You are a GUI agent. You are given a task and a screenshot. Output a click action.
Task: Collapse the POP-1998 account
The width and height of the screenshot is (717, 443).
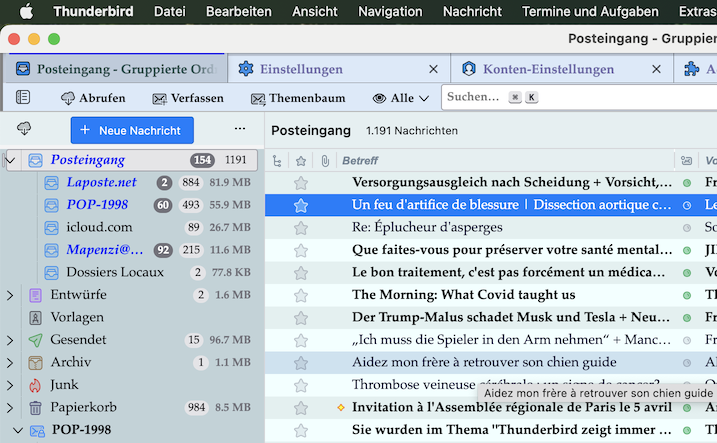click(18, 430)
